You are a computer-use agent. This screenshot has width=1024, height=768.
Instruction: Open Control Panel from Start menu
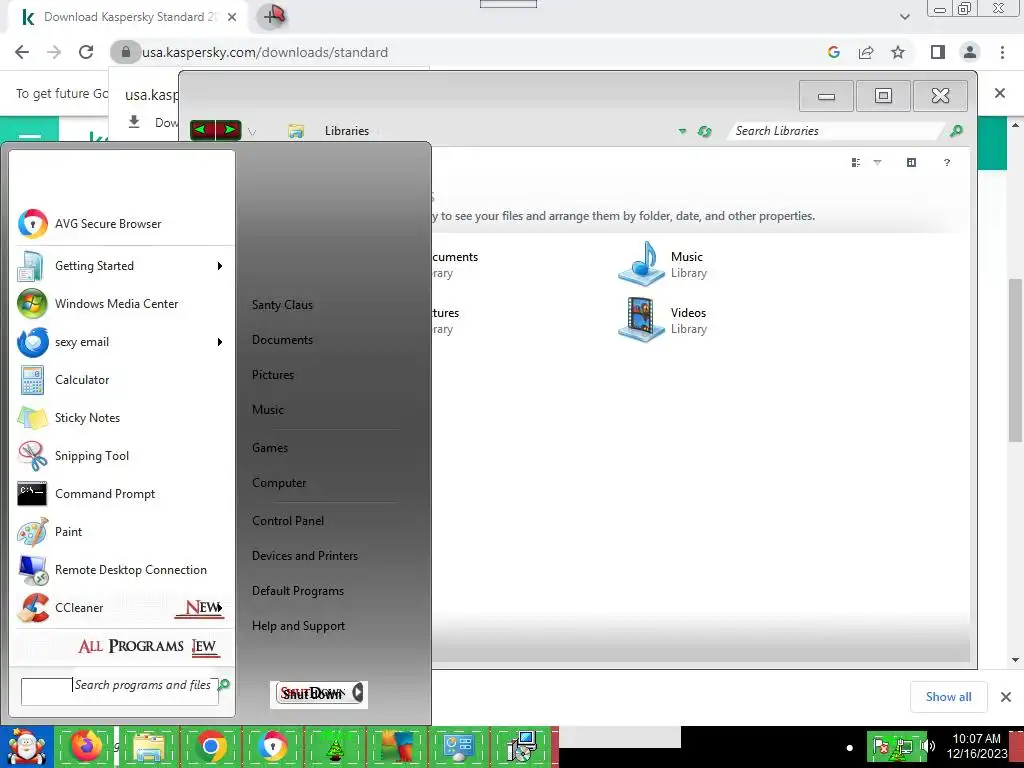(x=288, y=521)
